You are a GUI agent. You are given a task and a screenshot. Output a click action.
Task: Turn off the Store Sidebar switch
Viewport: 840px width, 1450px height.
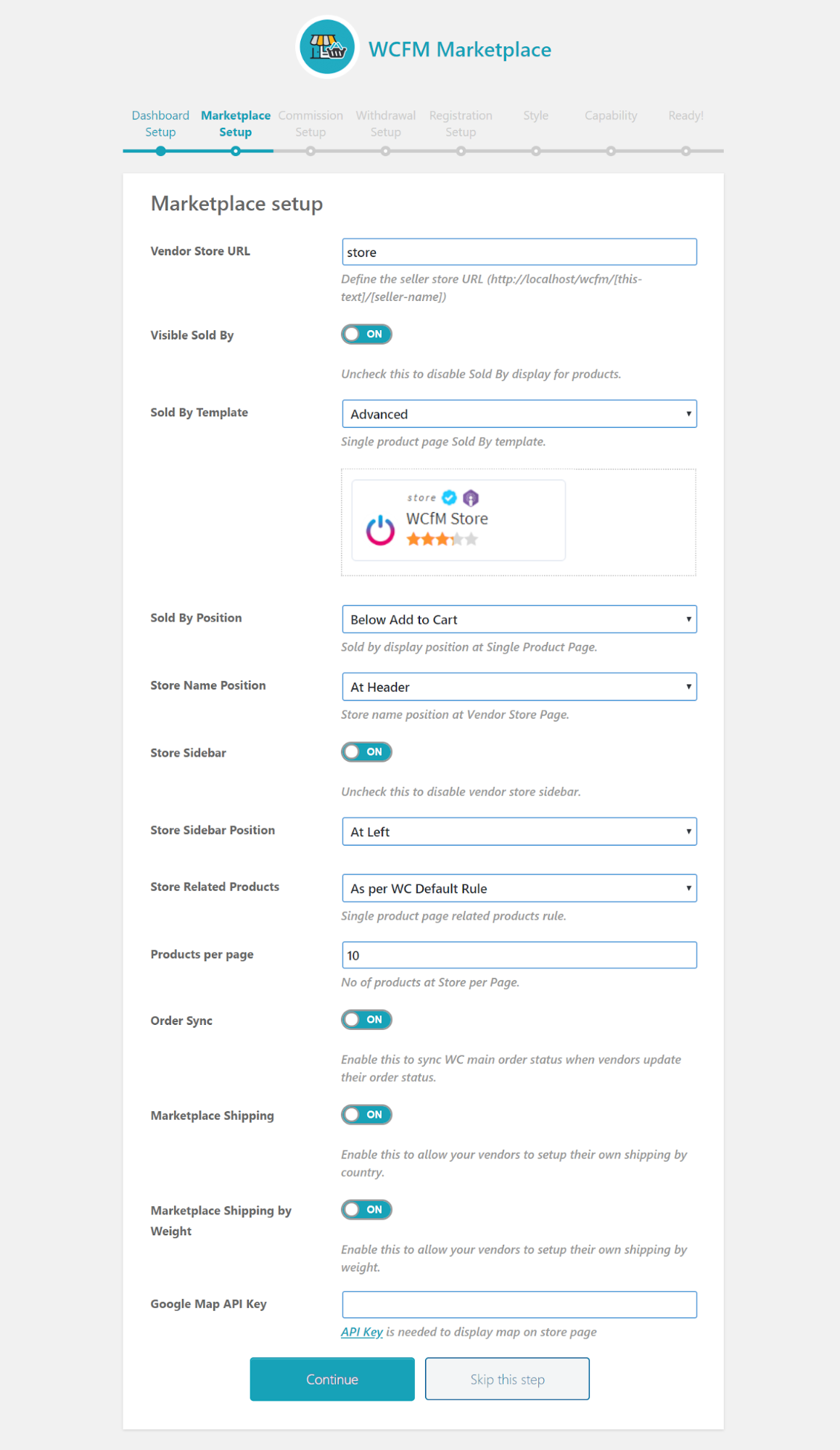366,752
